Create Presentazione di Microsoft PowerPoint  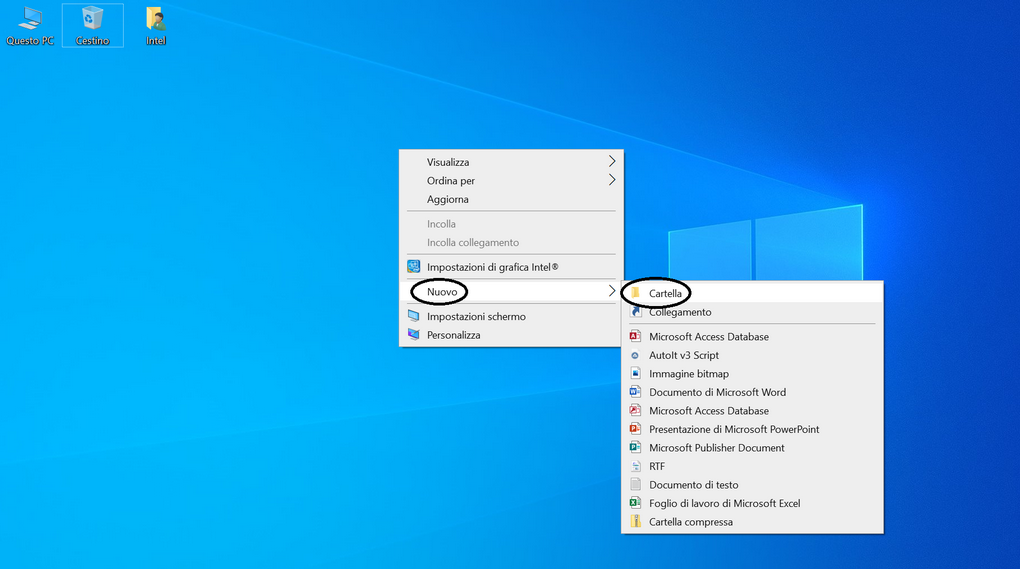(753, 429)
